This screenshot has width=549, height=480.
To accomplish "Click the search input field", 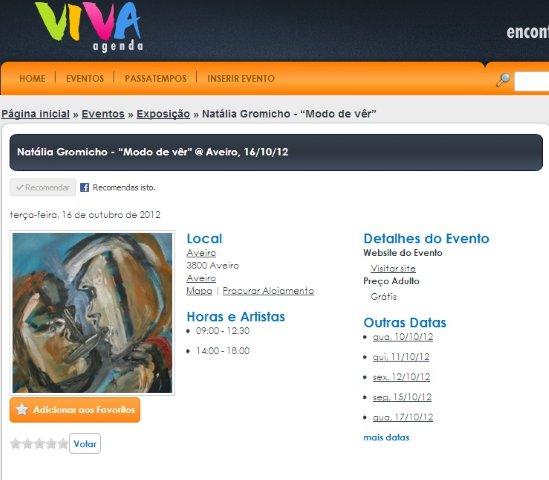I will [531, 81].
